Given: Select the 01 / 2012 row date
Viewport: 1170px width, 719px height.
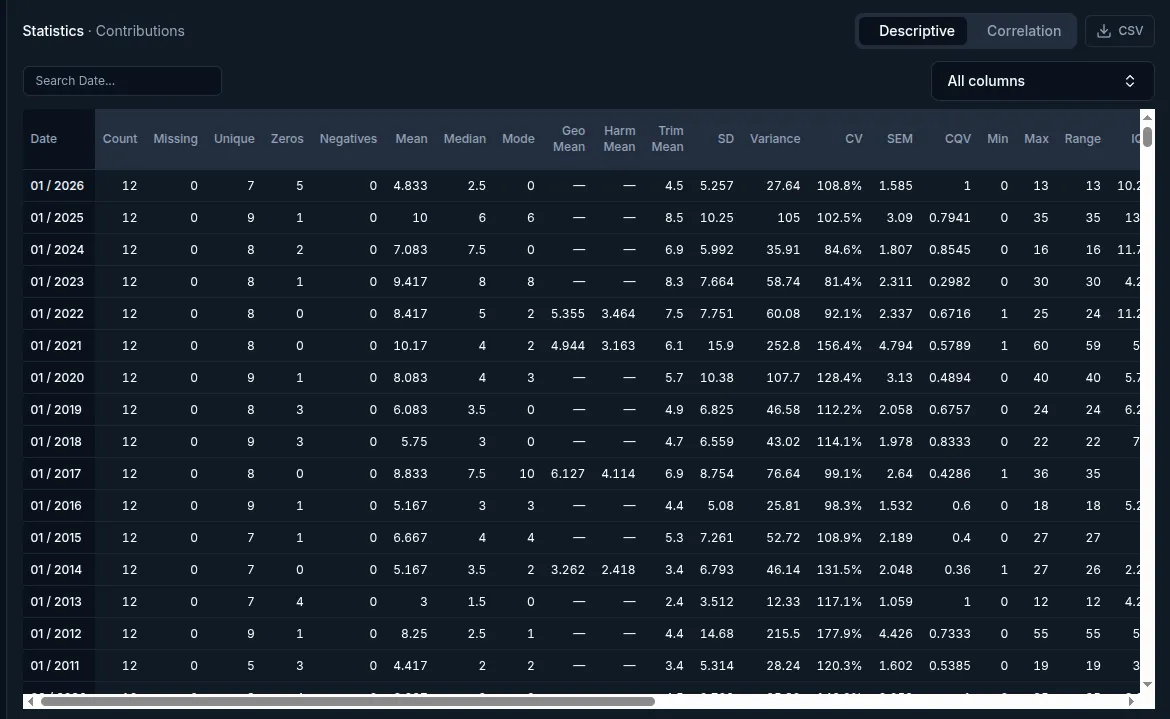Looking at the screenshot, I should [x=56, y=634].
